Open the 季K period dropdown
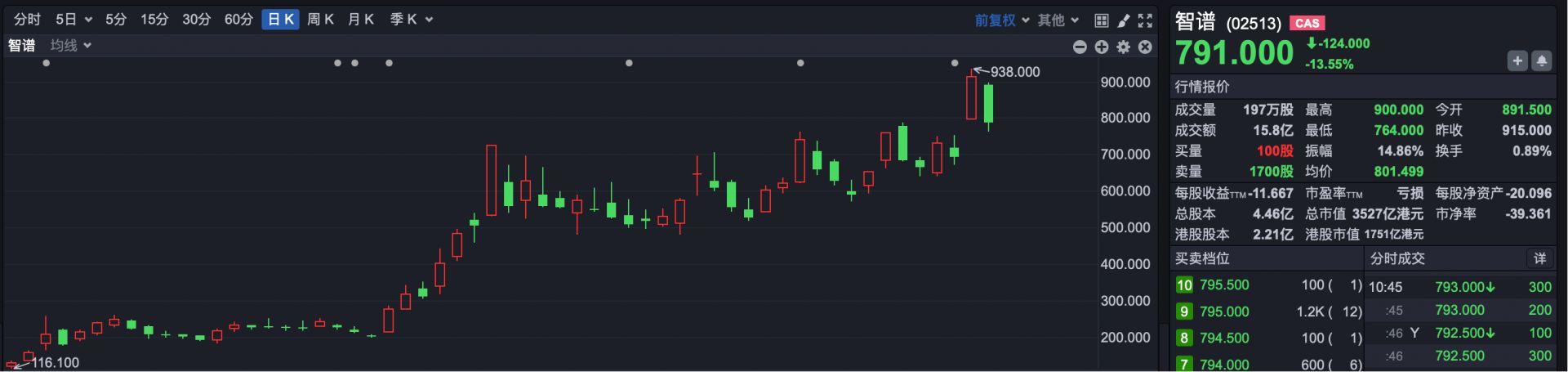This screenshot has height=372, width=1568. coord(411,20)
